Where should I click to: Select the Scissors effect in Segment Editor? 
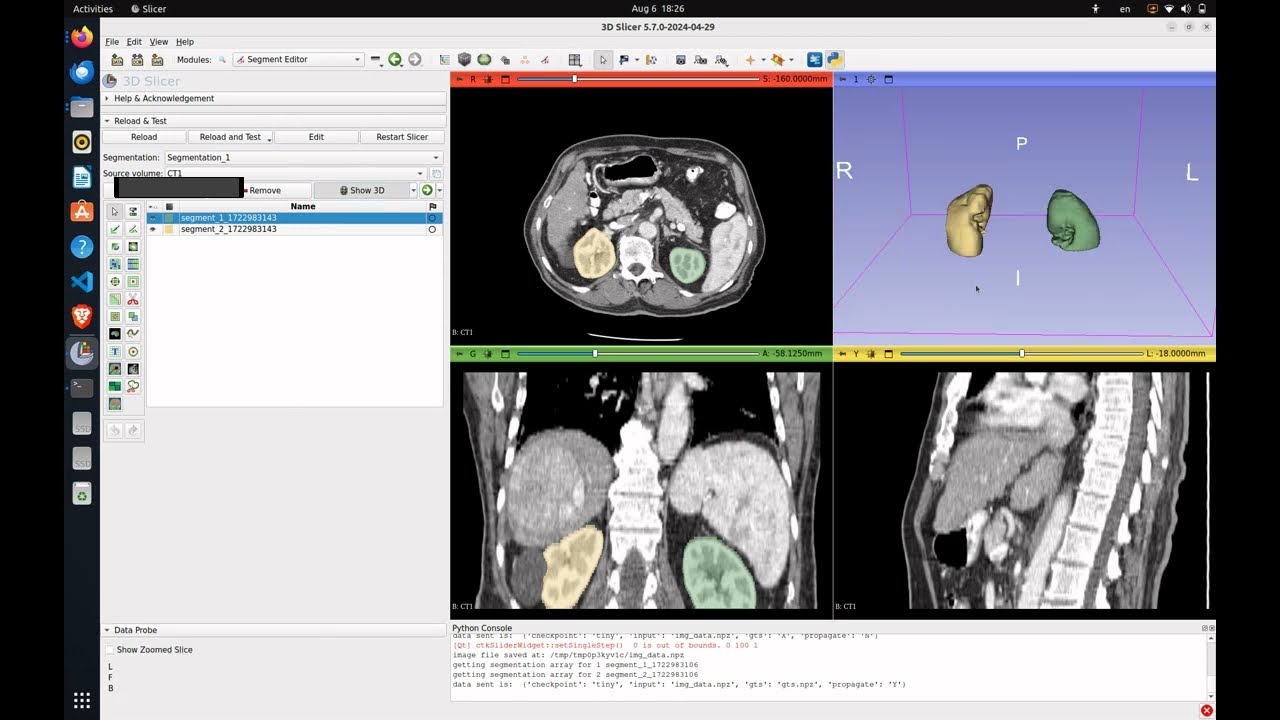click(x=133, y=299)
